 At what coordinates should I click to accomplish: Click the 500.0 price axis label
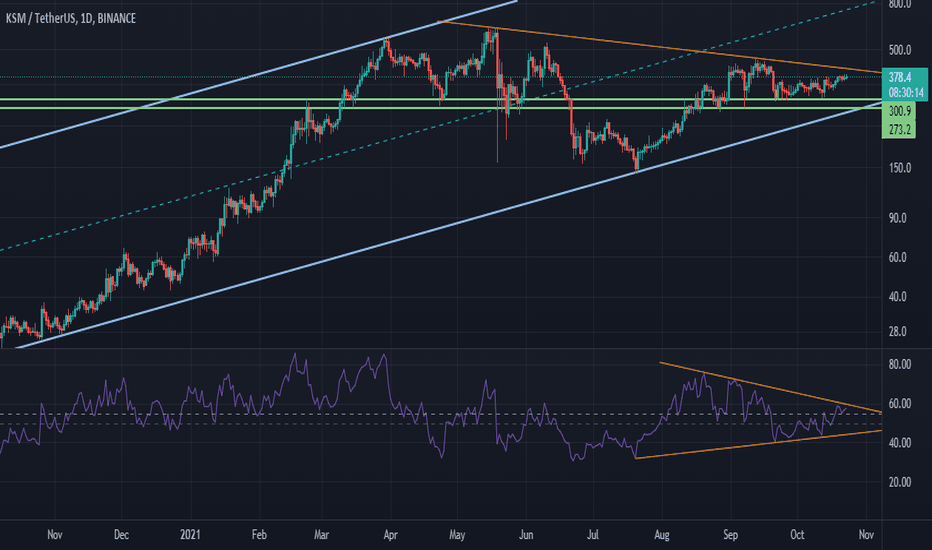[x=900, y=50]
